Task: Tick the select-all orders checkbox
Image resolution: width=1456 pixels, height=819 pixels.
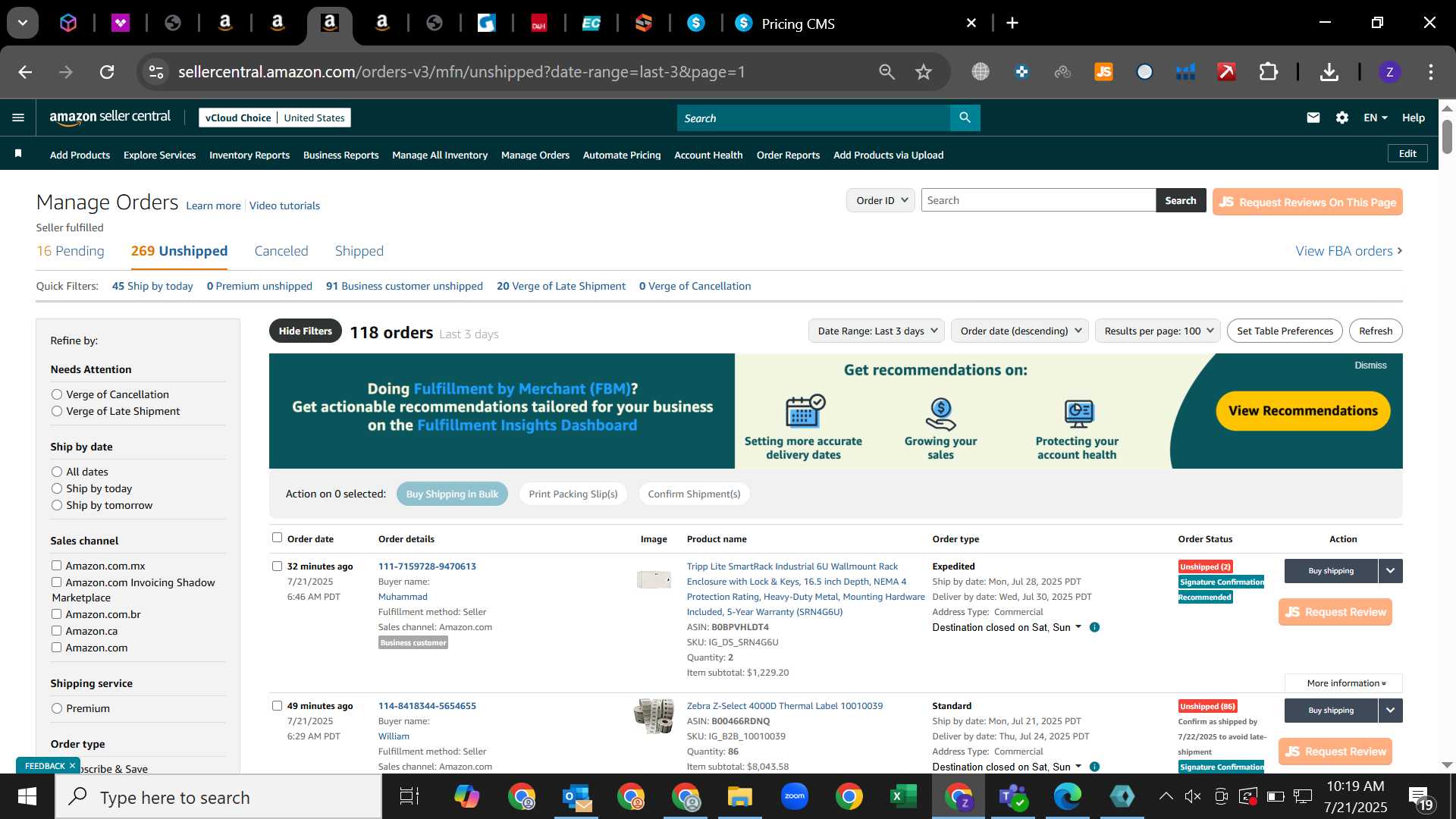Action: pos(277,538)
